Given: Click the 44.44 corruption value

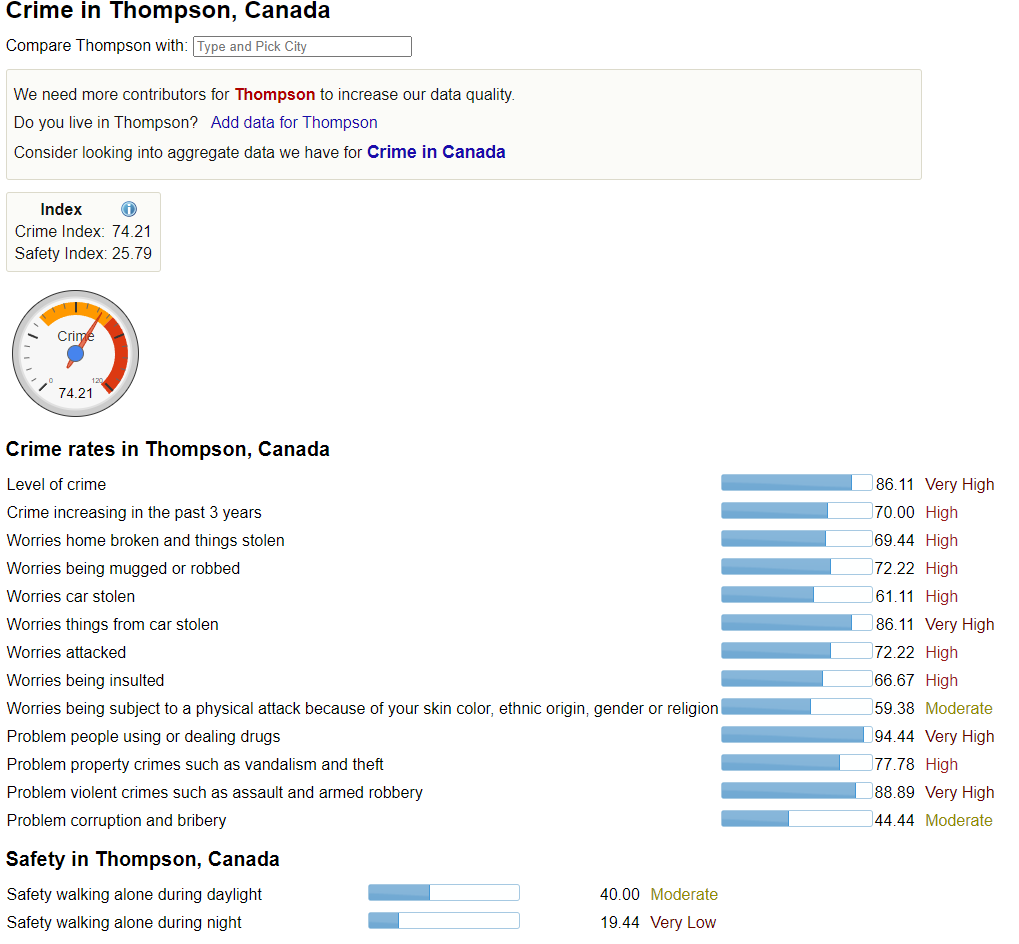Looking at the screenshot, I should [894, 820].
